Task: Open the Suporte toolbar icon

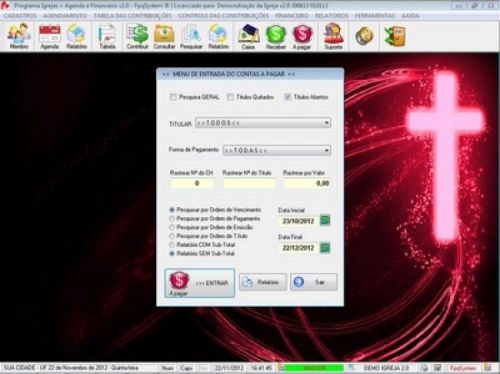Action: [333, 36]
